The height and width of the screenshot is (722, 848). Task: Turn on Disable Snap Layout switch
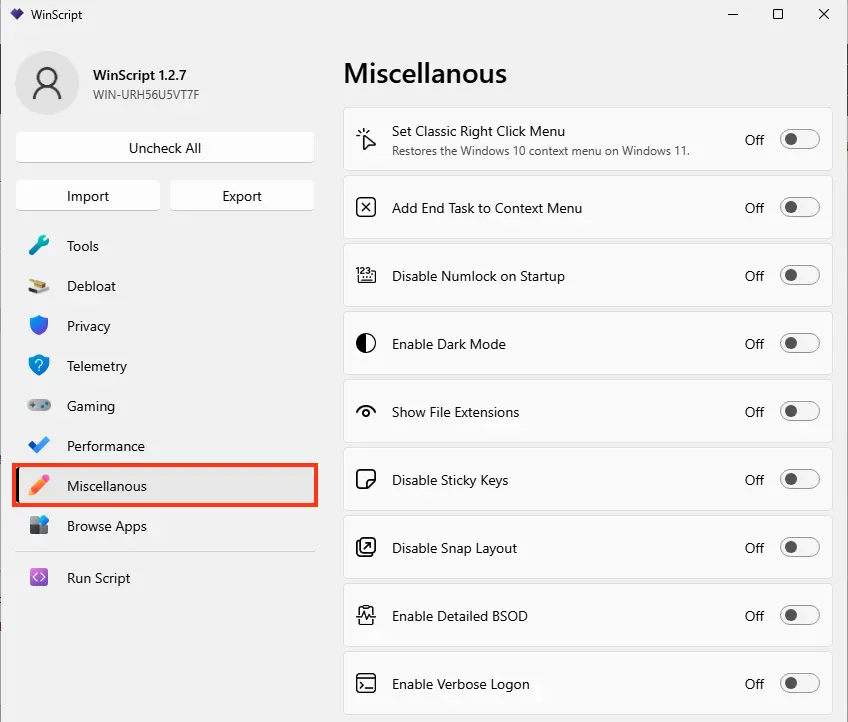[x=799, y=548]
